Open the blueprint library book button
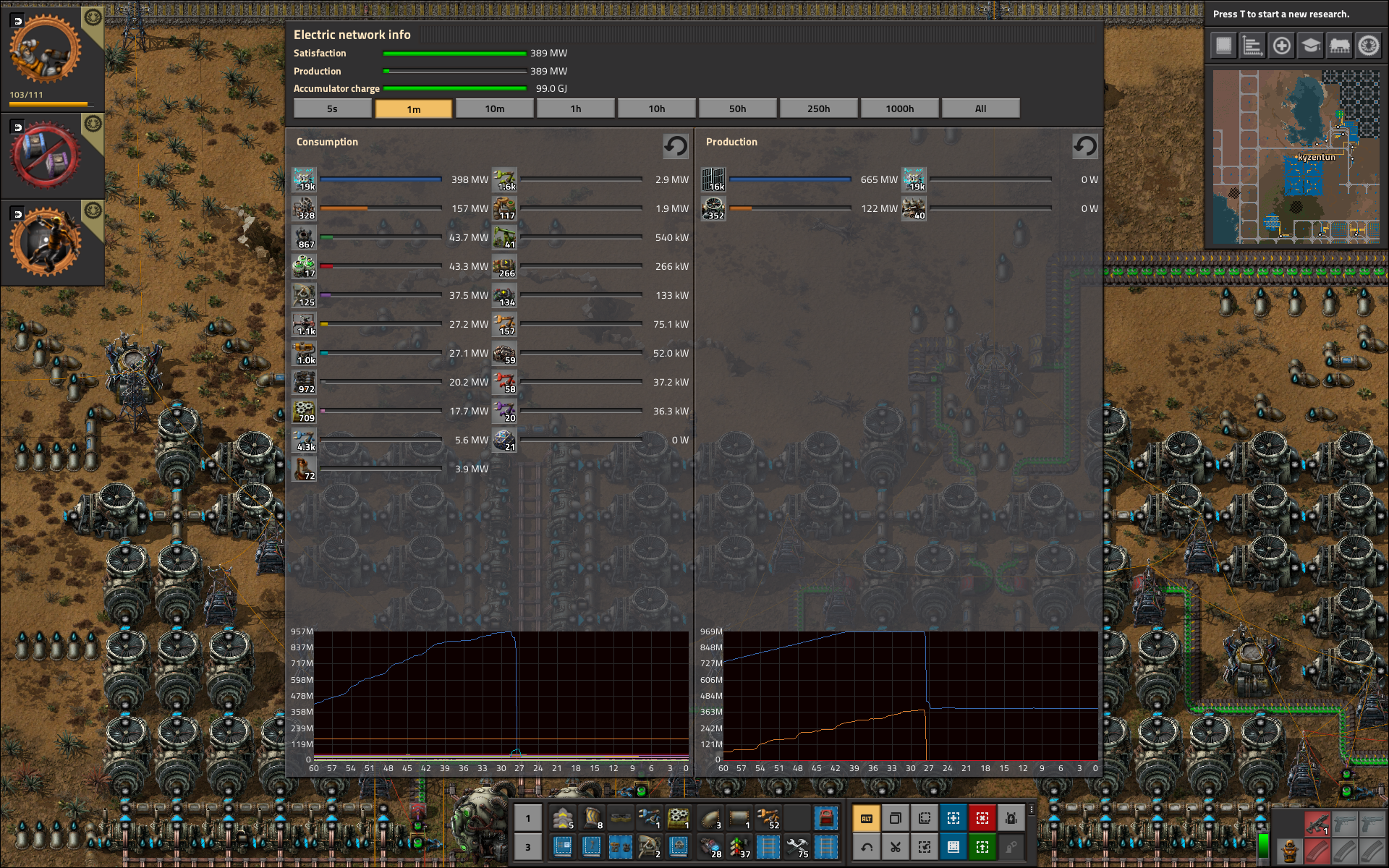This screenshot has width=1389, height=868. [x=1223, y=46]
